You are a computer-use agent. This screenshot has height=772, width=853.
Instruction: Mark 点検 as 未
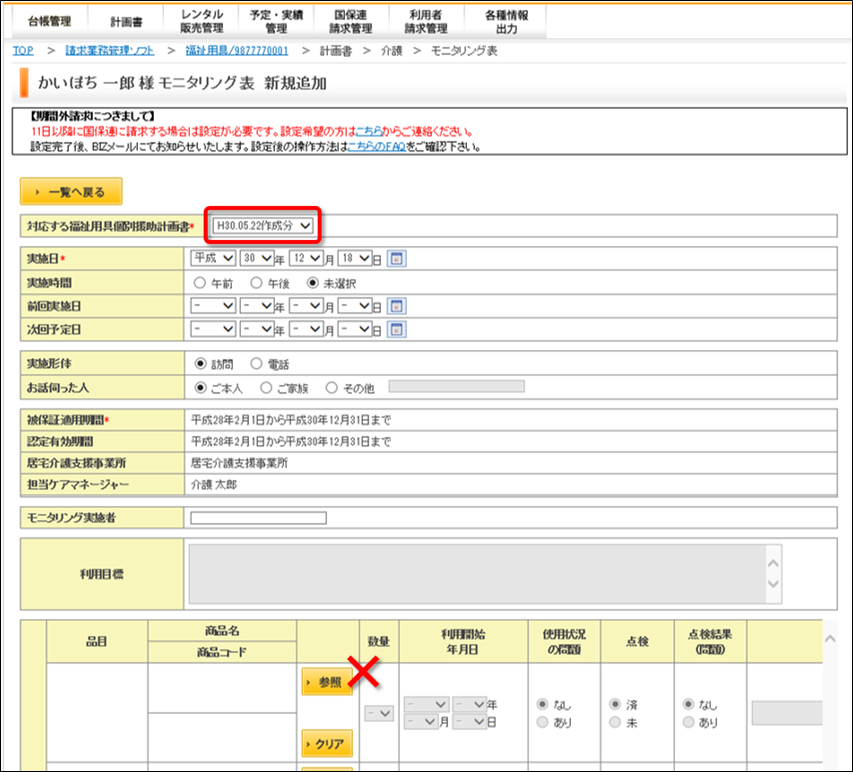tap(615, 722)
